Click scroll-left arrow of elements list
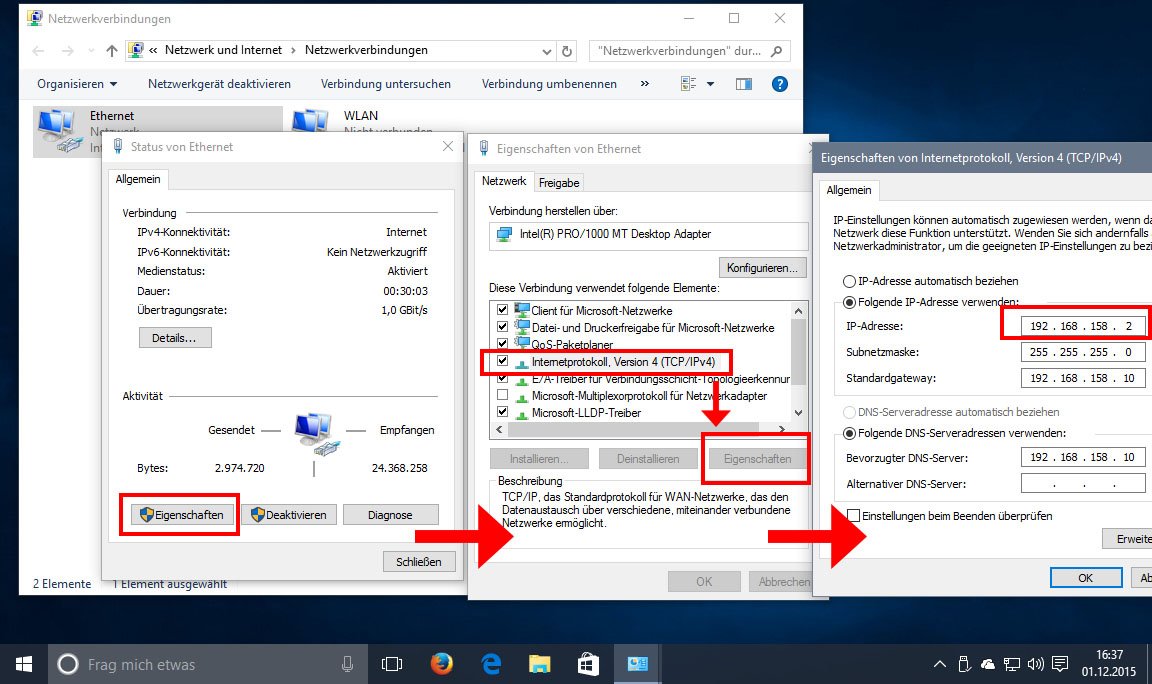Viewport: 1152px width, 684px height. tap(500, 429)
